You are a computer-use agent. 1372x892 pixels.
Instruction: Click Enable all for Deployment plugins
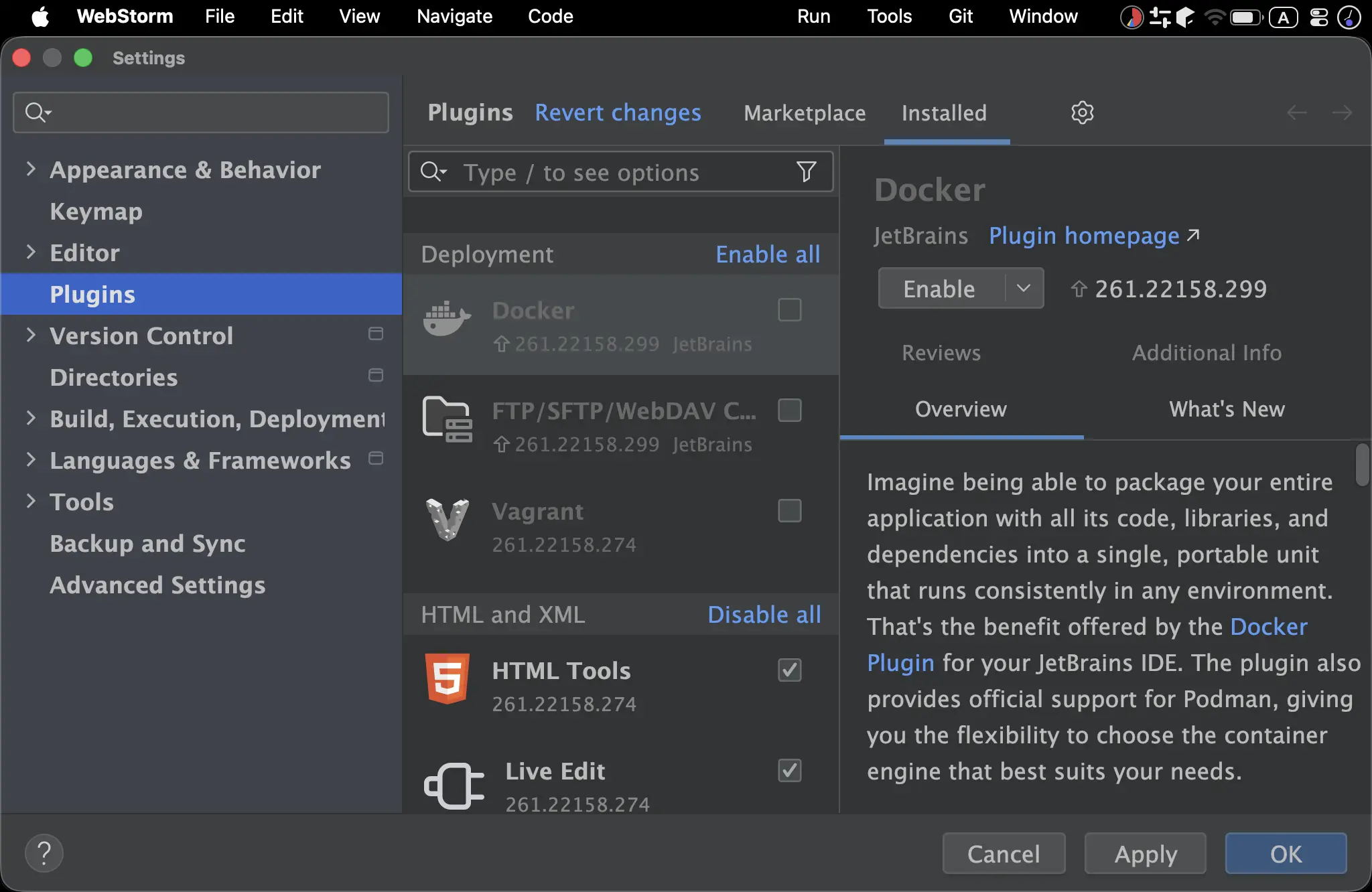(768, 254)
